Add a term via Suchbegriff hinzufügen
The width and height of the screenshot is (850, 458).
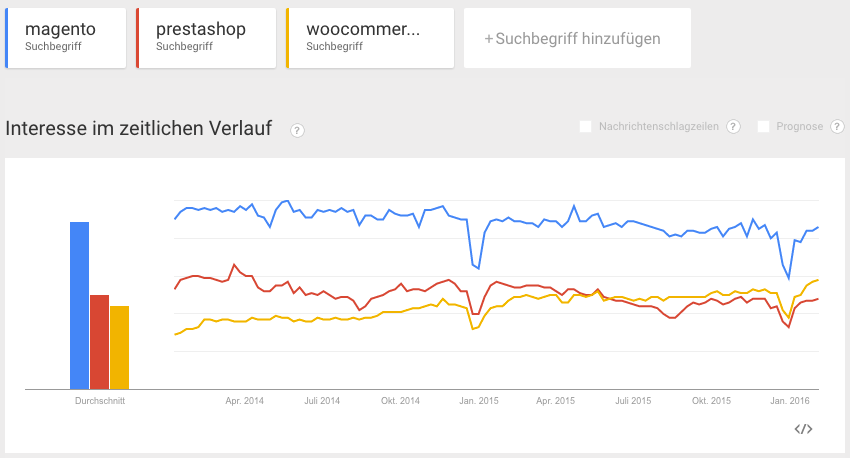click(577, 39)
